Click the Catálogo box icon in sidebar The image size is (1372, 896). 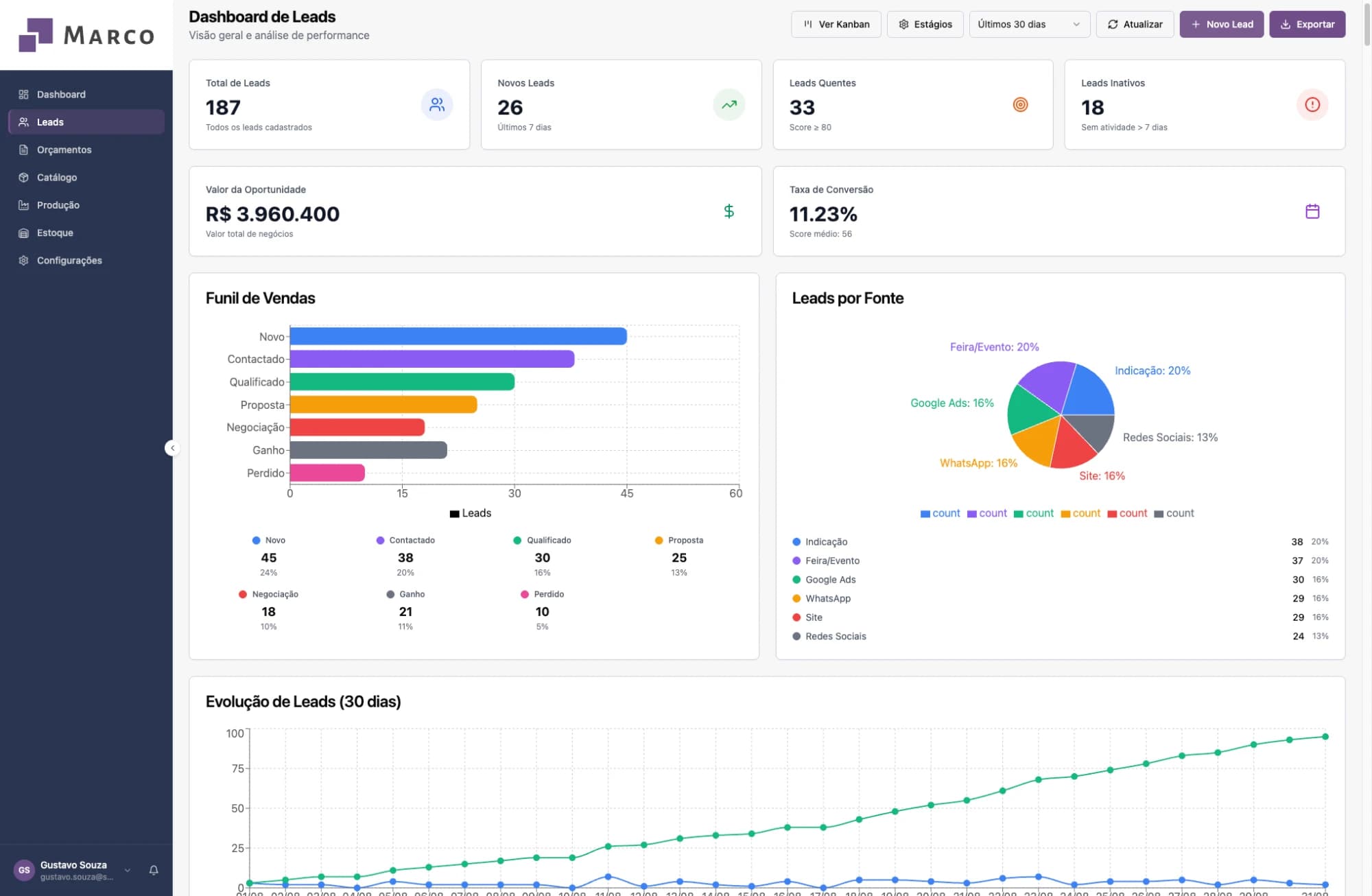tap(23, 177)
